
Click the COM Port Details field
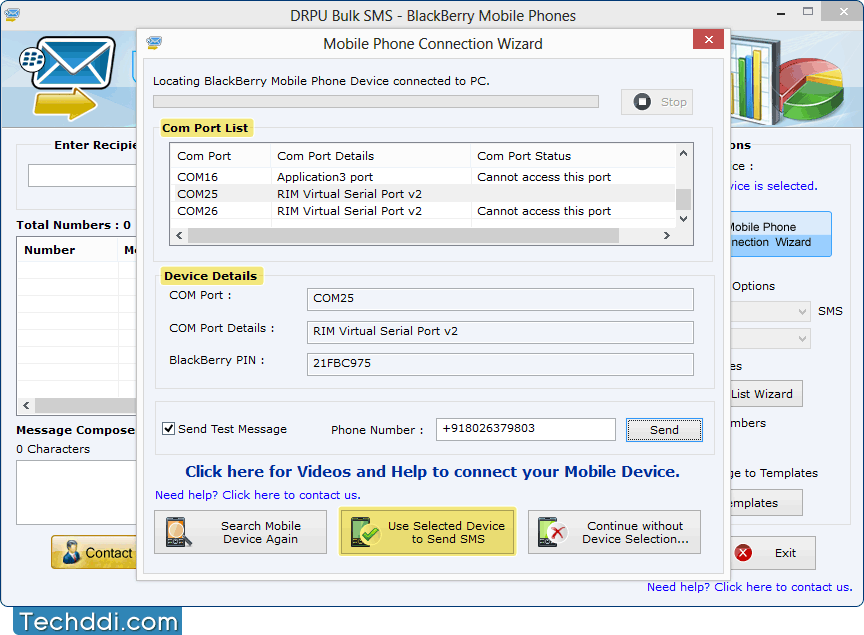click(x=500, y=332)
